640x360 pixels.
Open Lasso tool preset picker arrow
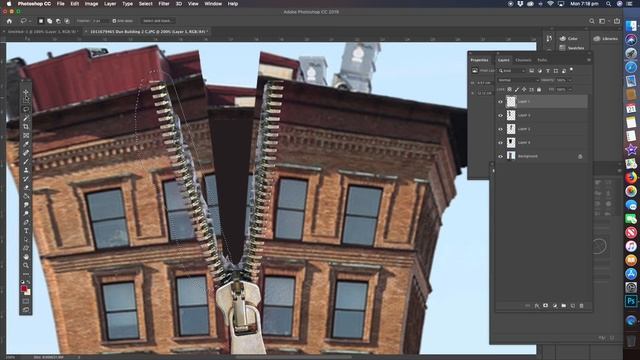[x=30, y=21]
